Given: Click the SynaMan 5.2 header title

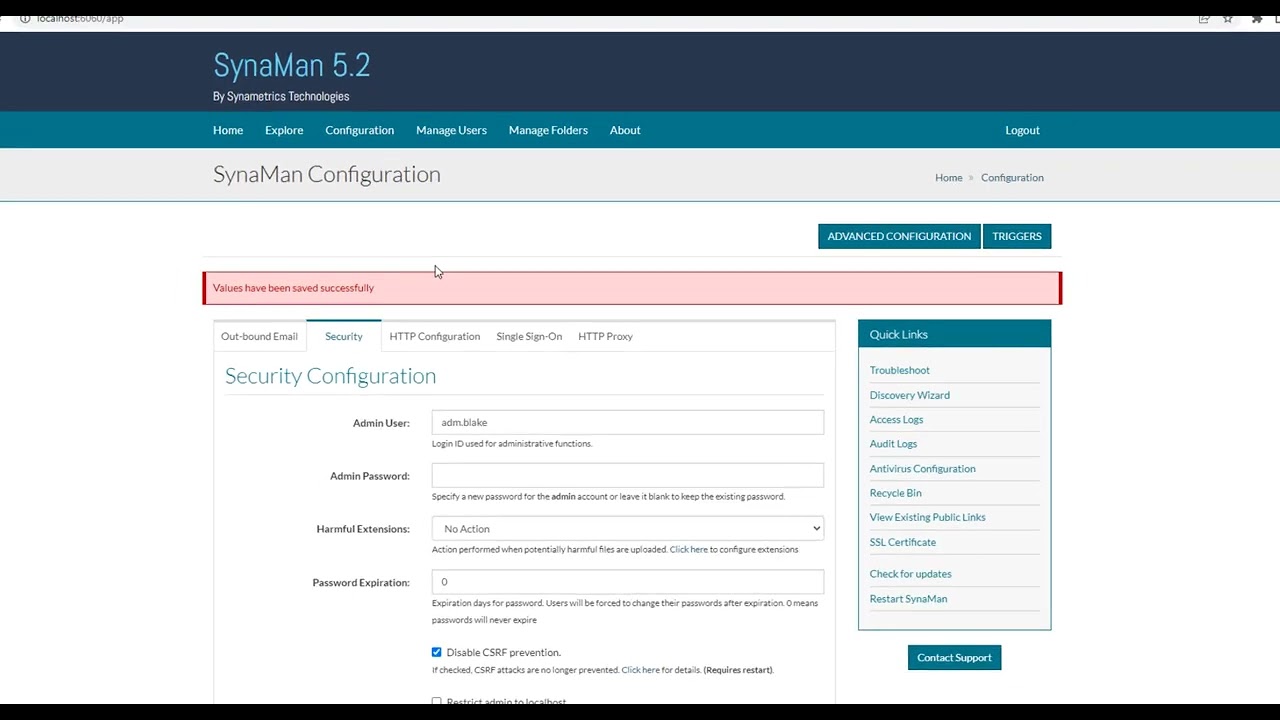Looking at the screenshot, I should (x=291, y=65).
